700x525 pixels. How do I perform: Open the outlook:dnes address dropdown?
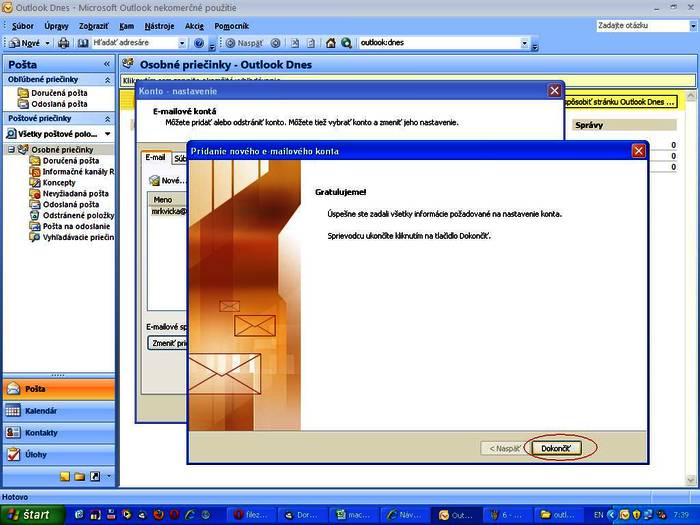[x=525, y=43]
